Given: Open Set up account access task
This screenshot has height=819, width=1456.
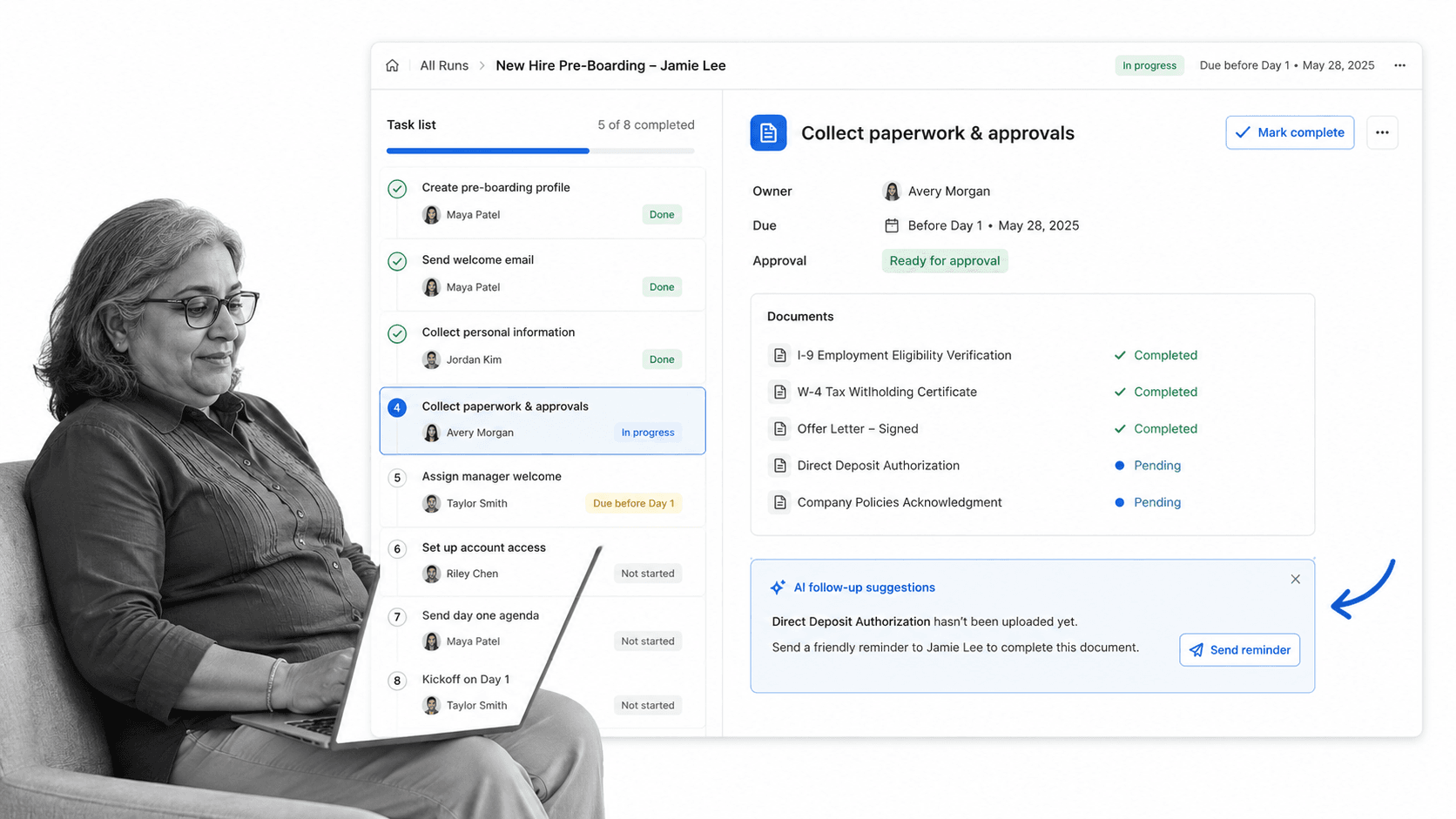Looking at the screenshot, I should (x=543, y=561).
